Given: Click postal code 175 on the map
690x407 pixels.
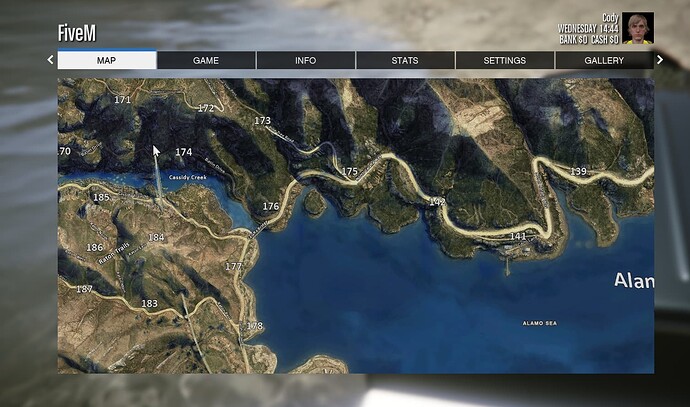Looking at the screenshot, I should 349,171.
